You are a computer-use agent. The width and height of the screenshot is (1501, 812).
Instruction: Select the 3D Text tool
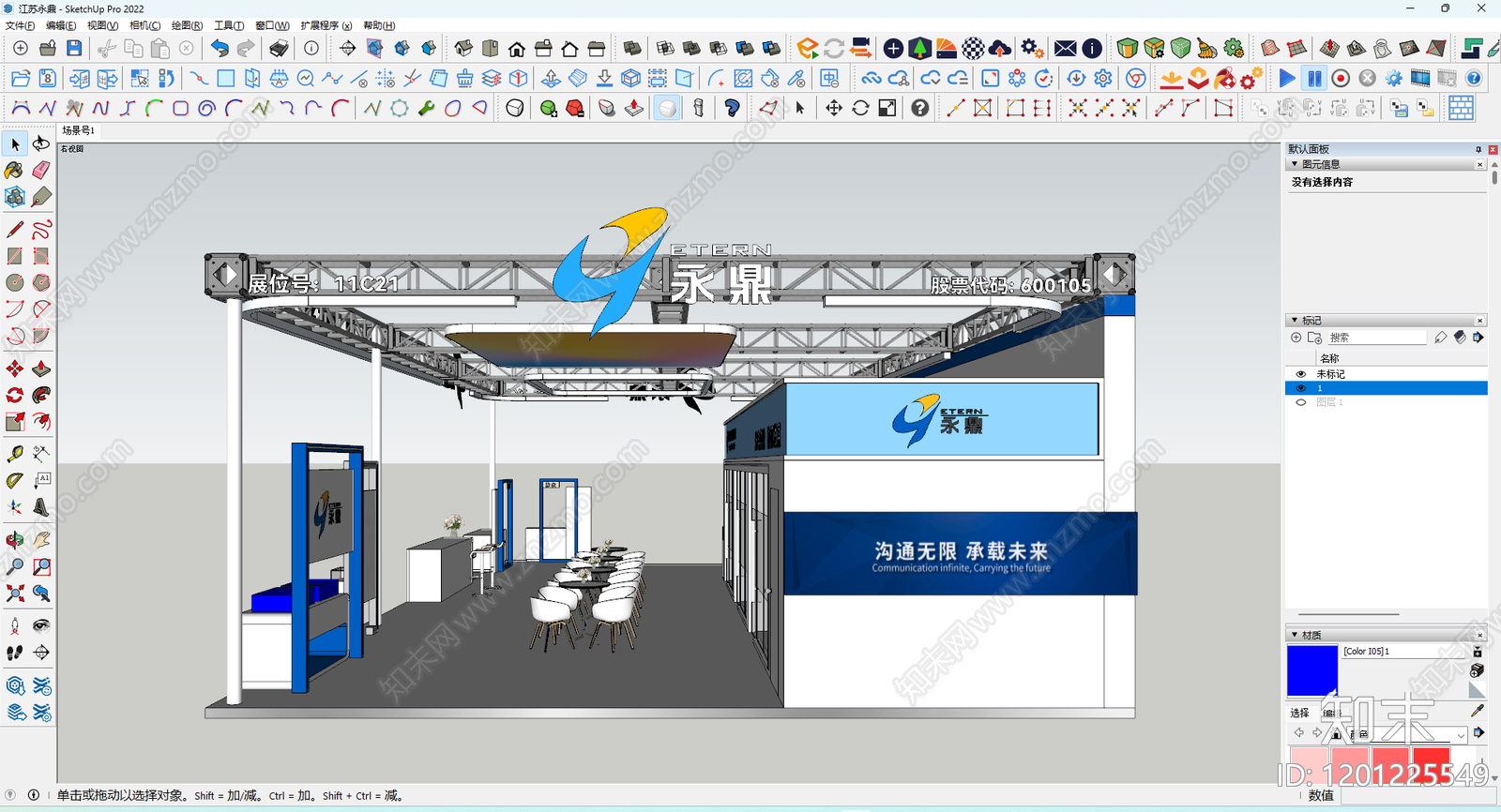click(x=41, y=507)
